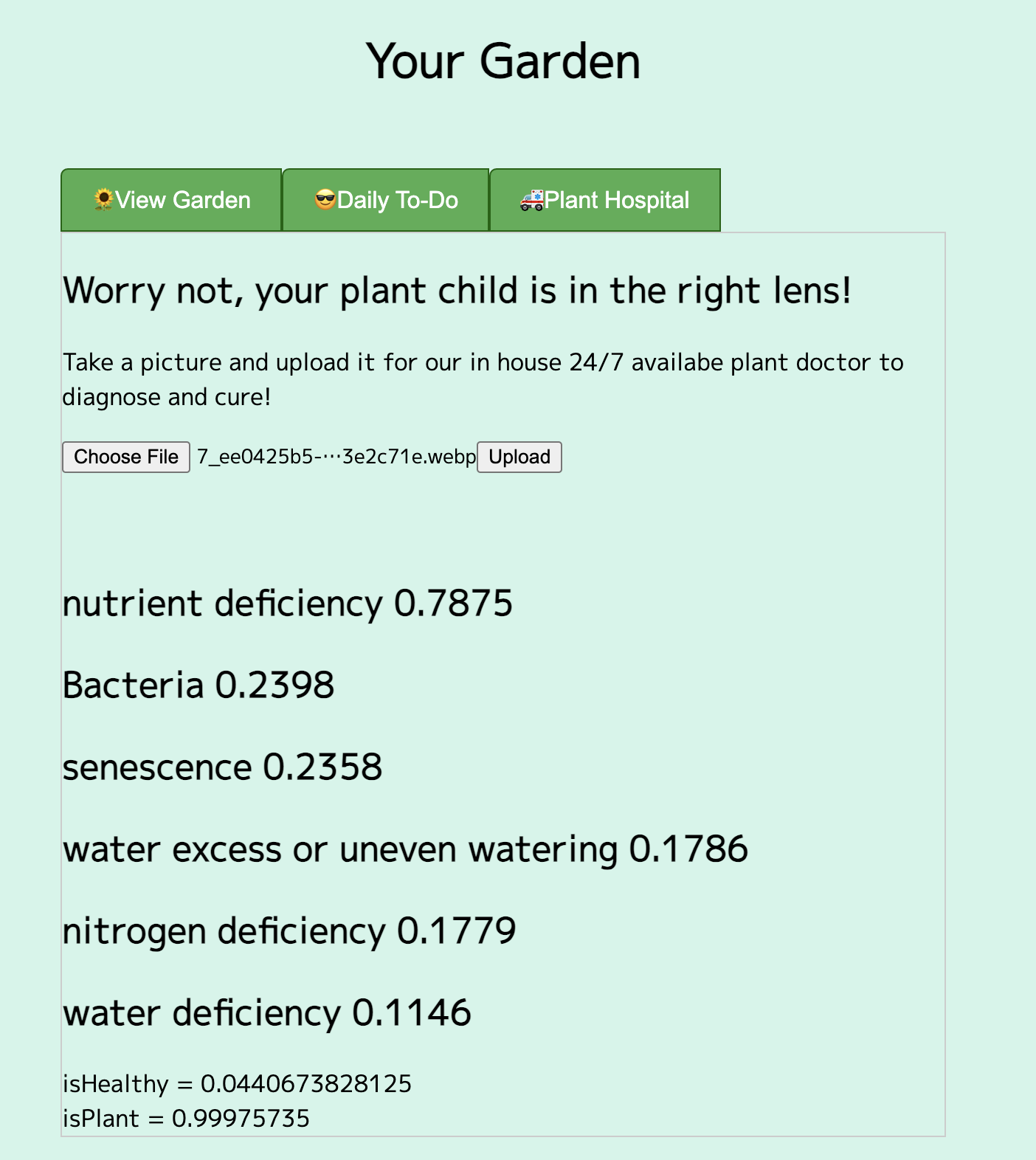Click the Your Garden page title
This screenshot has height=1160, width=1036.
(x=503, y=61)
